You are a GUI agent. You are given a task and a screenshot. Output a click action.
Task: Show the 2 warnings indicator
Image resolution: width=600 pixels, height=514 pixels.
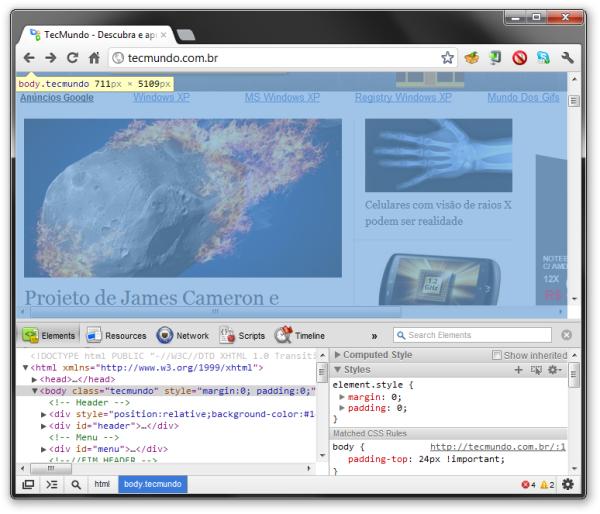tap(547, 485)
